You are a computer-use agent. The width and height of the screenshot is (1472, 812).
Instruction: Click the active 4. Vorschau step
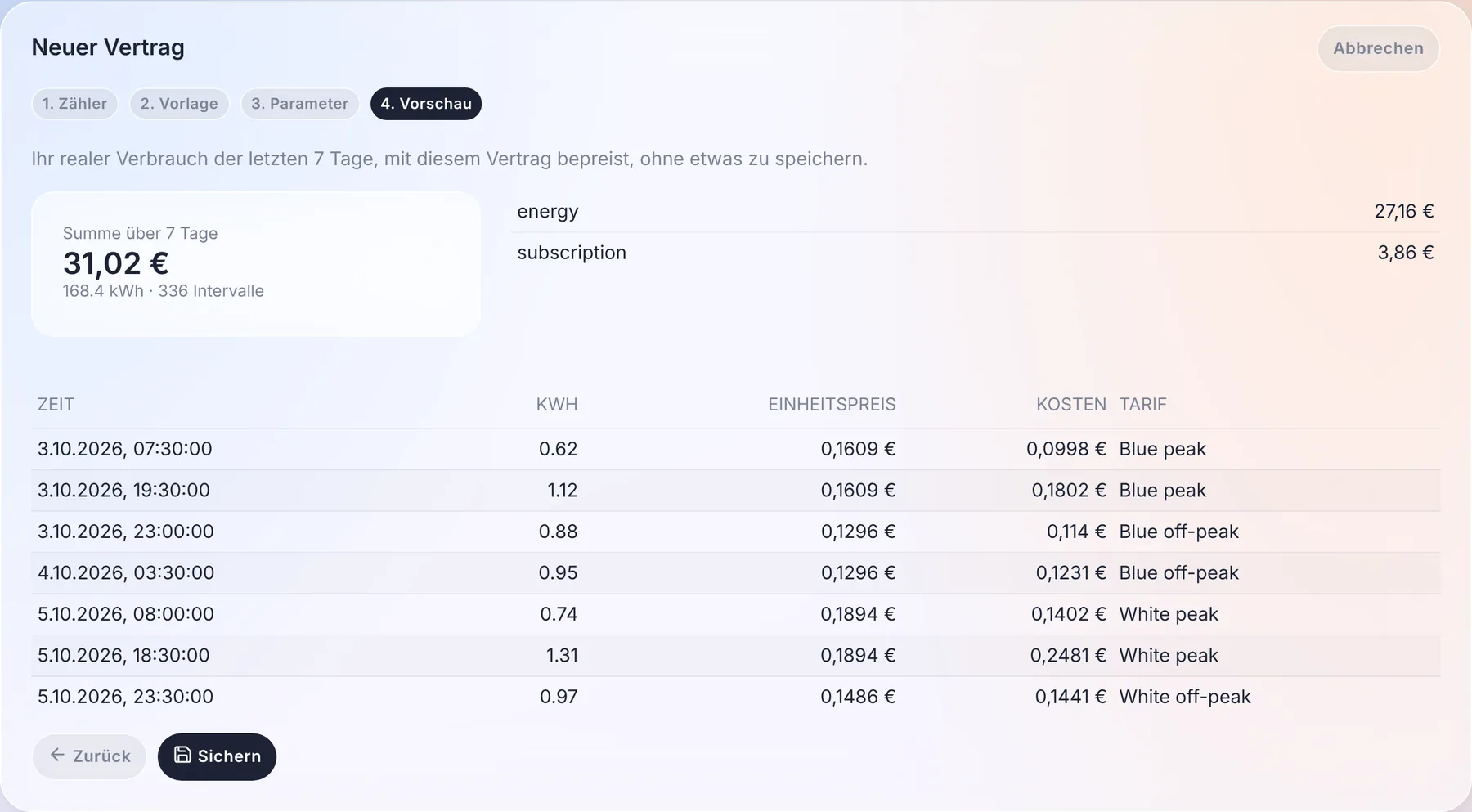pyautogui.click(x=426, y=104)
